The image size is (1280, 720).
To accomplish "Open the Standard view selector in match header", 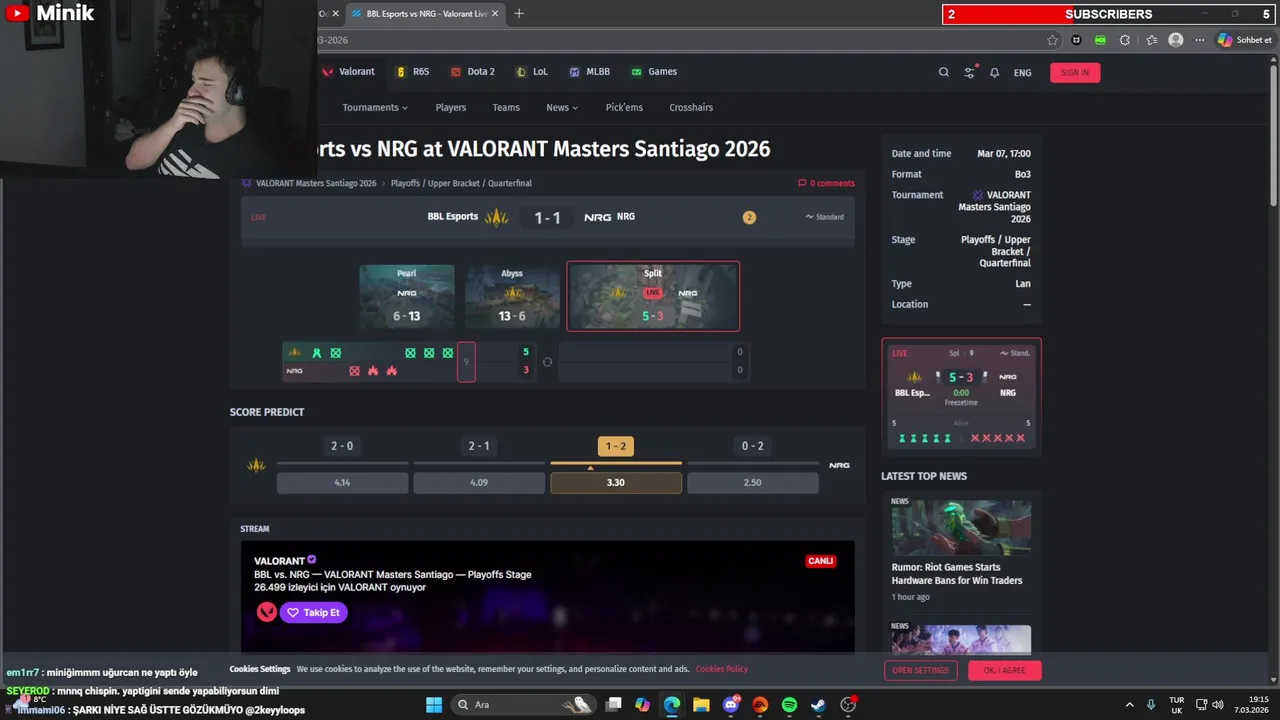I will (825, 217).
